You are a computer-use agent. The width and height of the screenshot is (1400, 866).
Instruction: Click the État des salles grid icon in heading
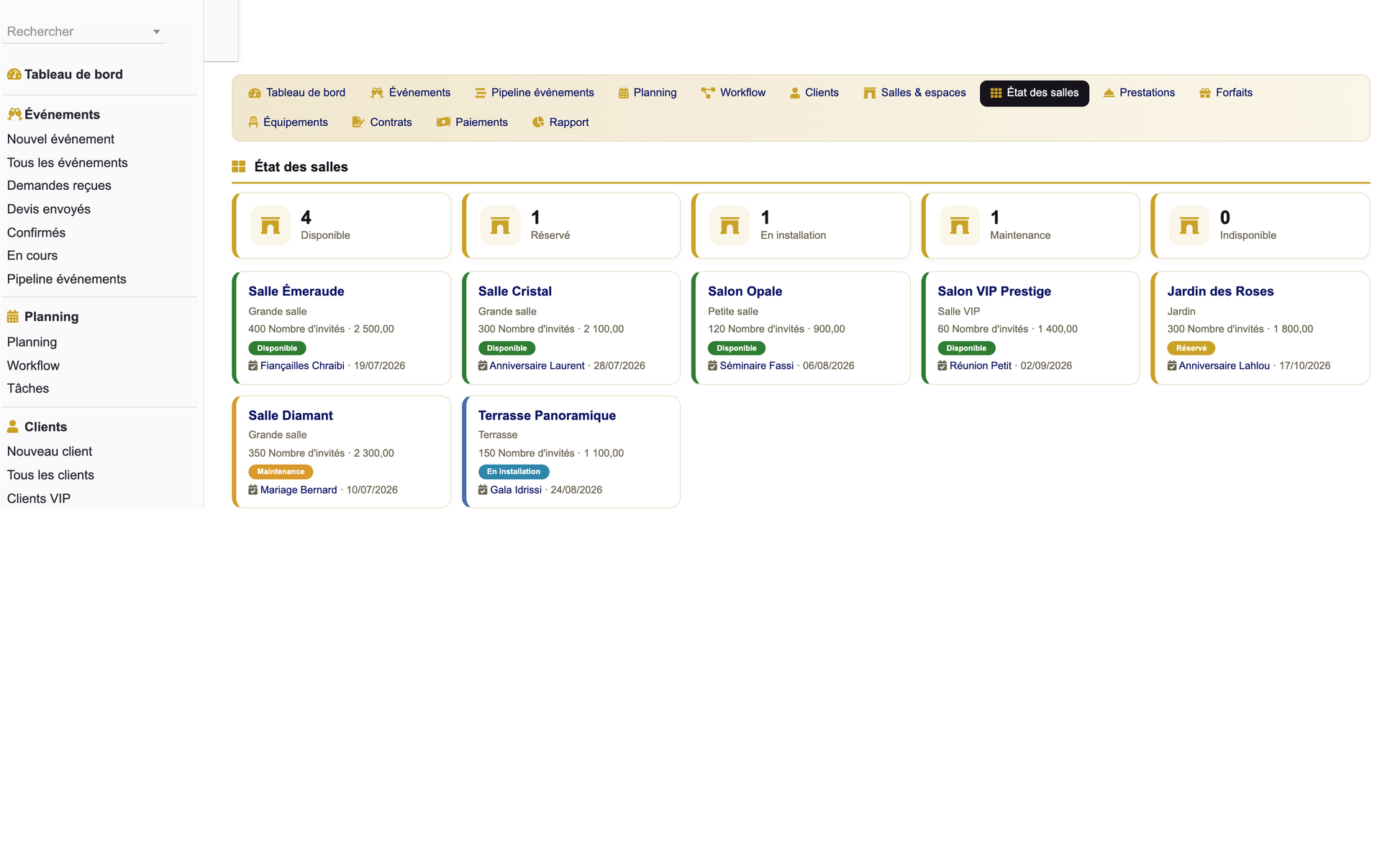click(239, 167)
